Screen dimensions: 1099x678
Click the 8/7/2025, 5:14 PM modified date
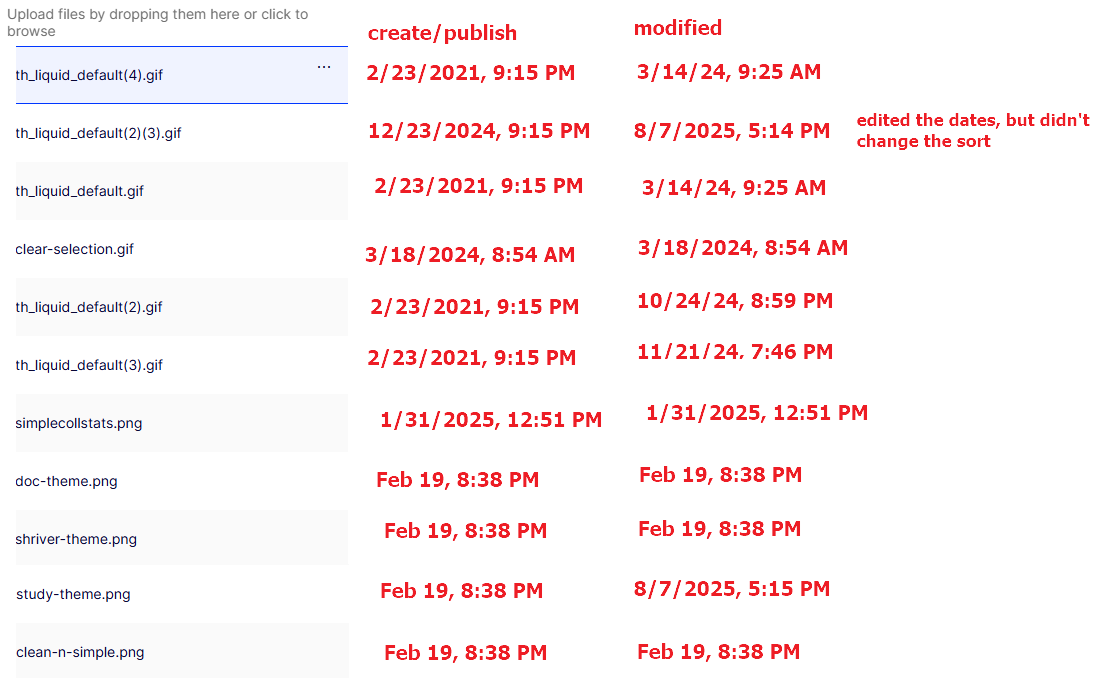coord(731,130)
